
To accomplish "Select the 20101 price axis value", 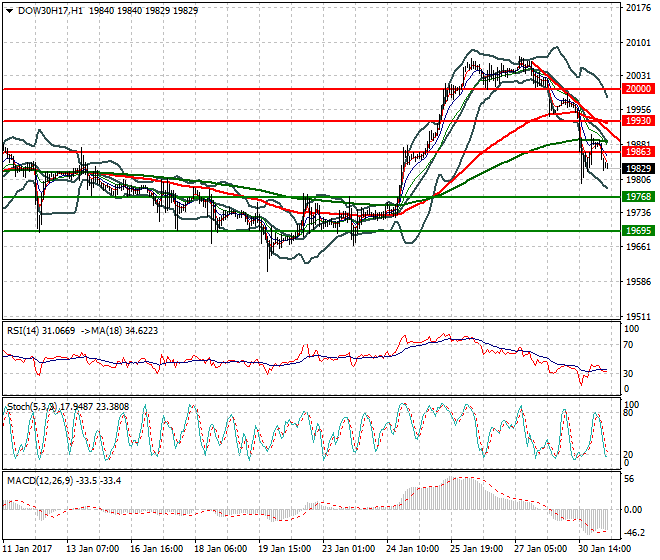I will coord(638,43).
